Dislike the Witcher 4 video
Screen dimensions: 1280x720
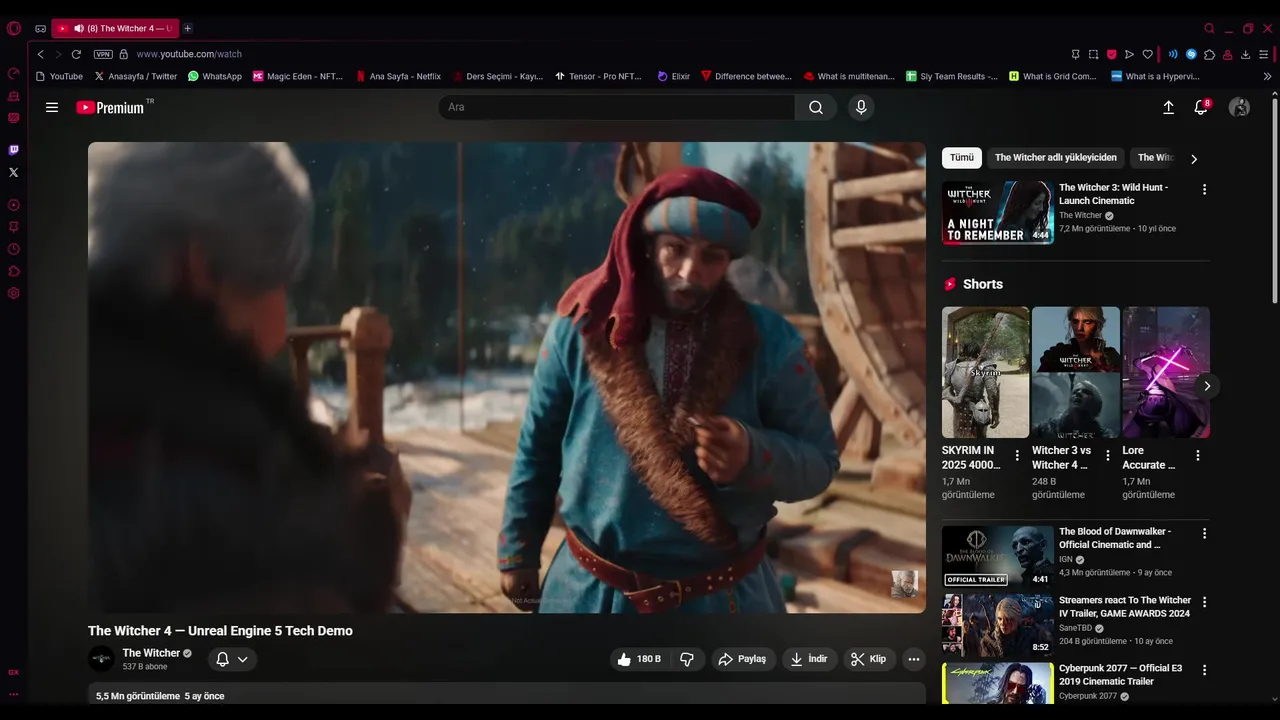[x=687, y=659]
